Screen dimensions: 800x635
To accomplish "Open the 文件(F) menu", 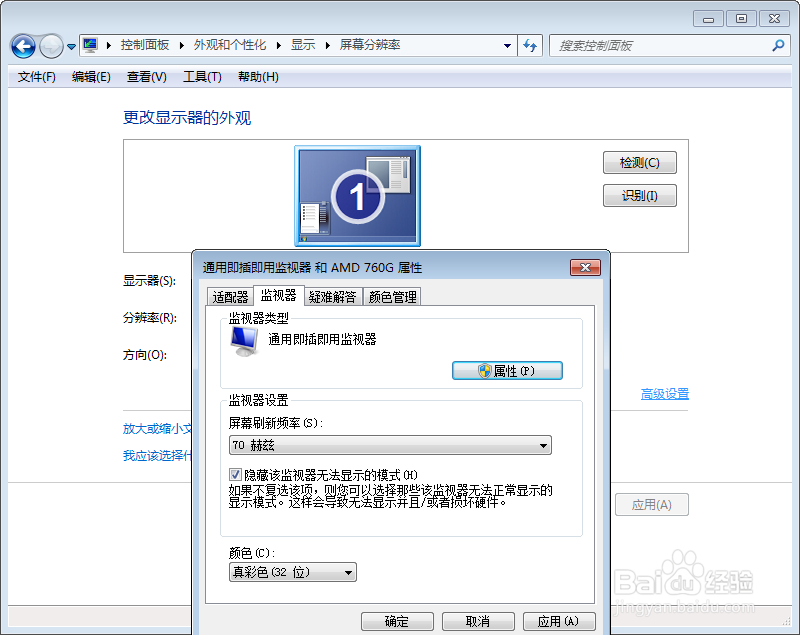I will 36,77.
